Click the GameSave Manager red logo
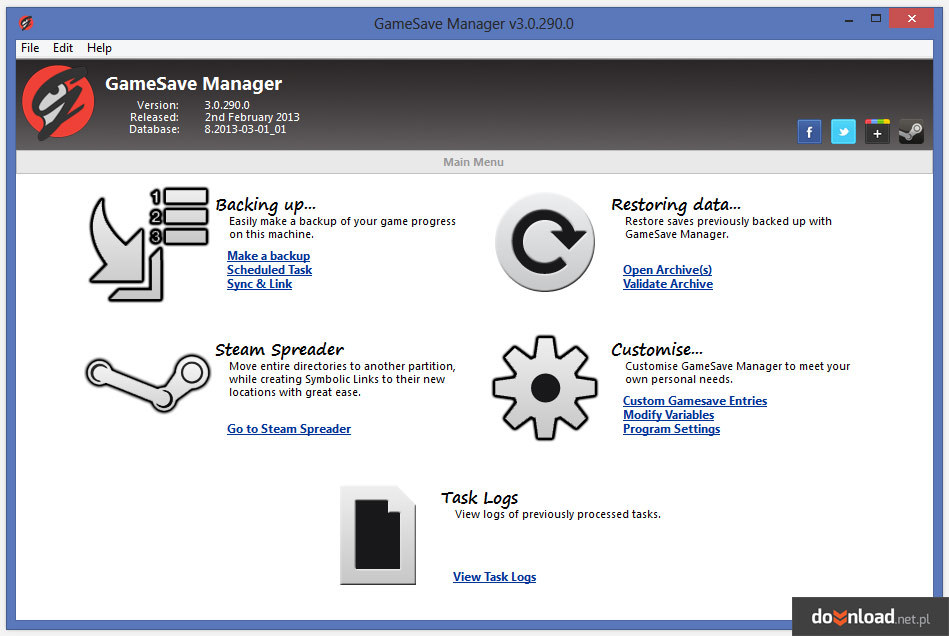The image size is (949, 636). tap(58, 103)
